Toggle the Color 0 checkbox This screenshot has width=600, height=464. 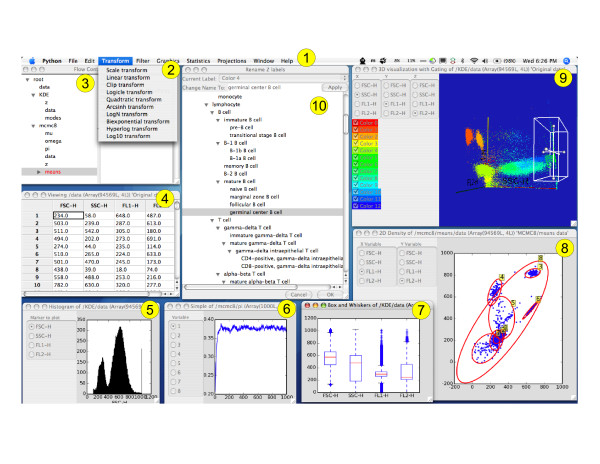coord(355,123)
